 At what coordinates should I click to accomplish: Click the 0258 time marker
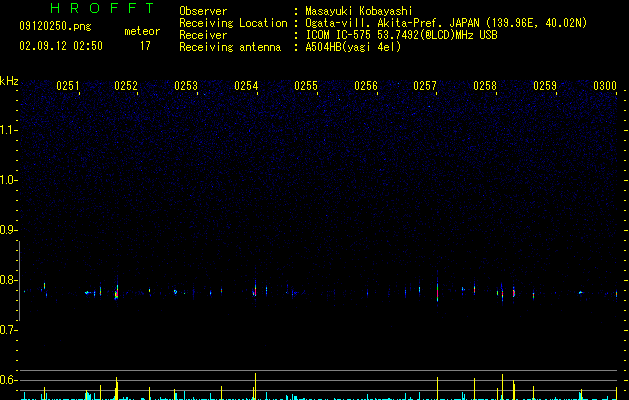pos(485,86)
